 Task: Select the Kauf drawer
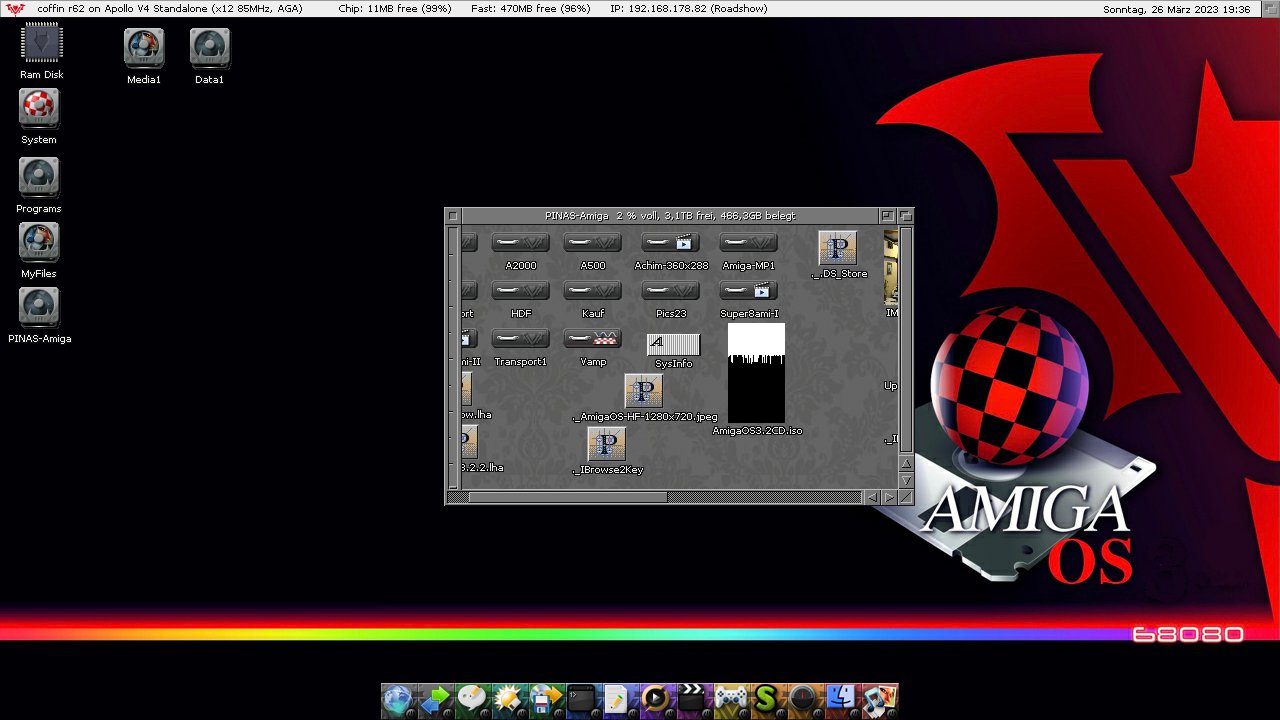coord(592,291)
